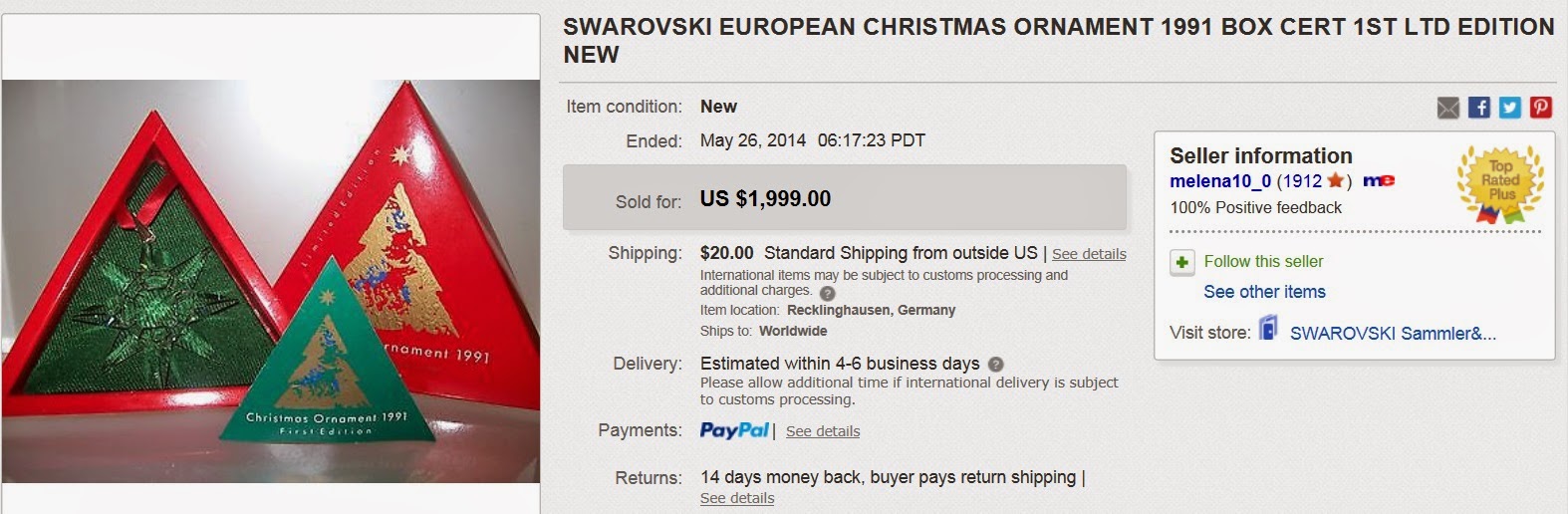The width and height of the screenshot is (1568, 514).
Task: Click help icon next to delivery estimate
Action: click(995, 365)
